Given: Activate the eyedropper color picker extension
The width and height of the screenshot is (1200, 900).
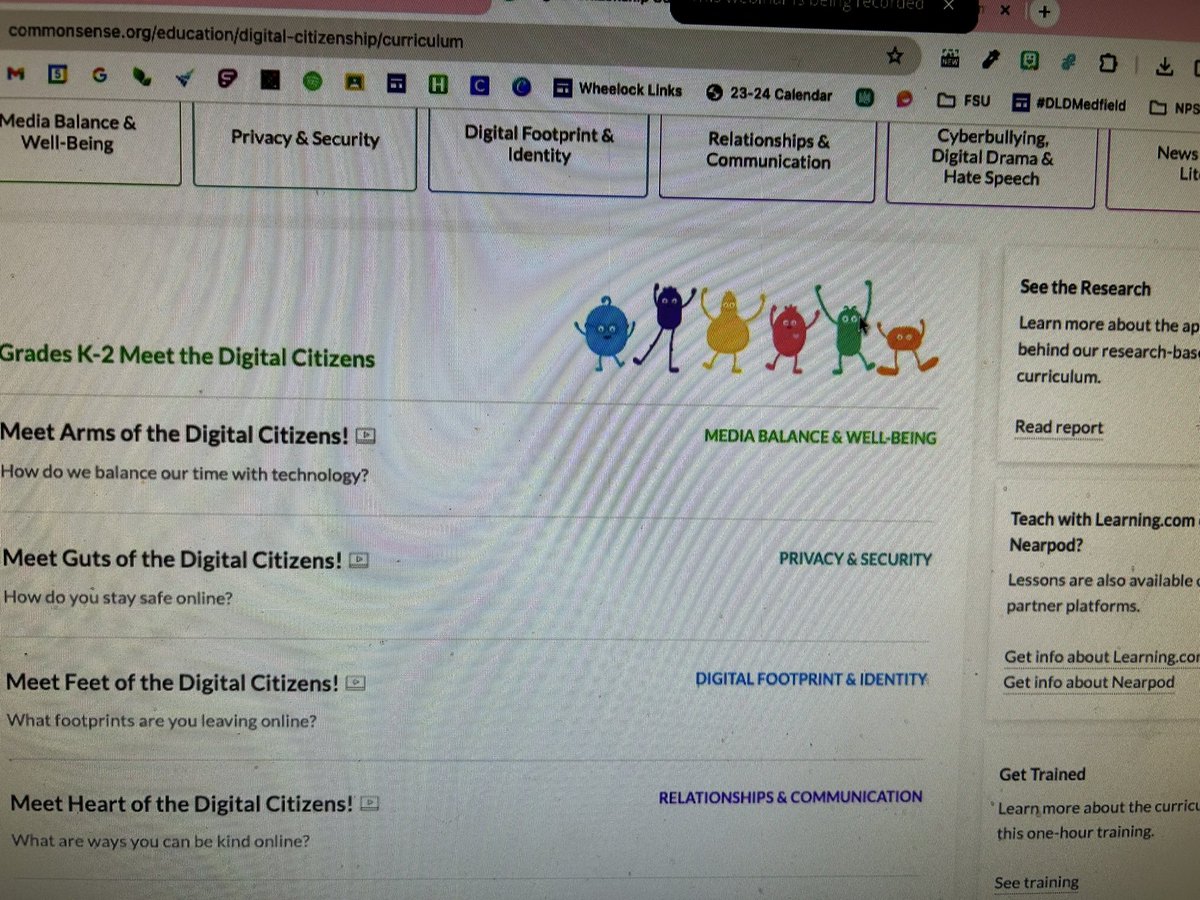Looking at the screenshot, I should [990, 60].
